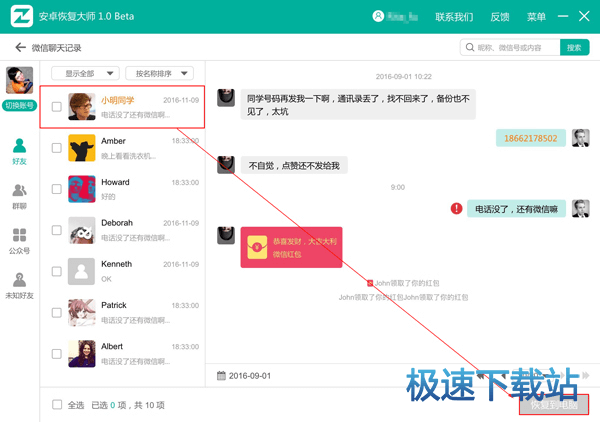This screenshot has height=422, width=600.
Task: Click Patrick's anime avatar
Action: (82, 313)
